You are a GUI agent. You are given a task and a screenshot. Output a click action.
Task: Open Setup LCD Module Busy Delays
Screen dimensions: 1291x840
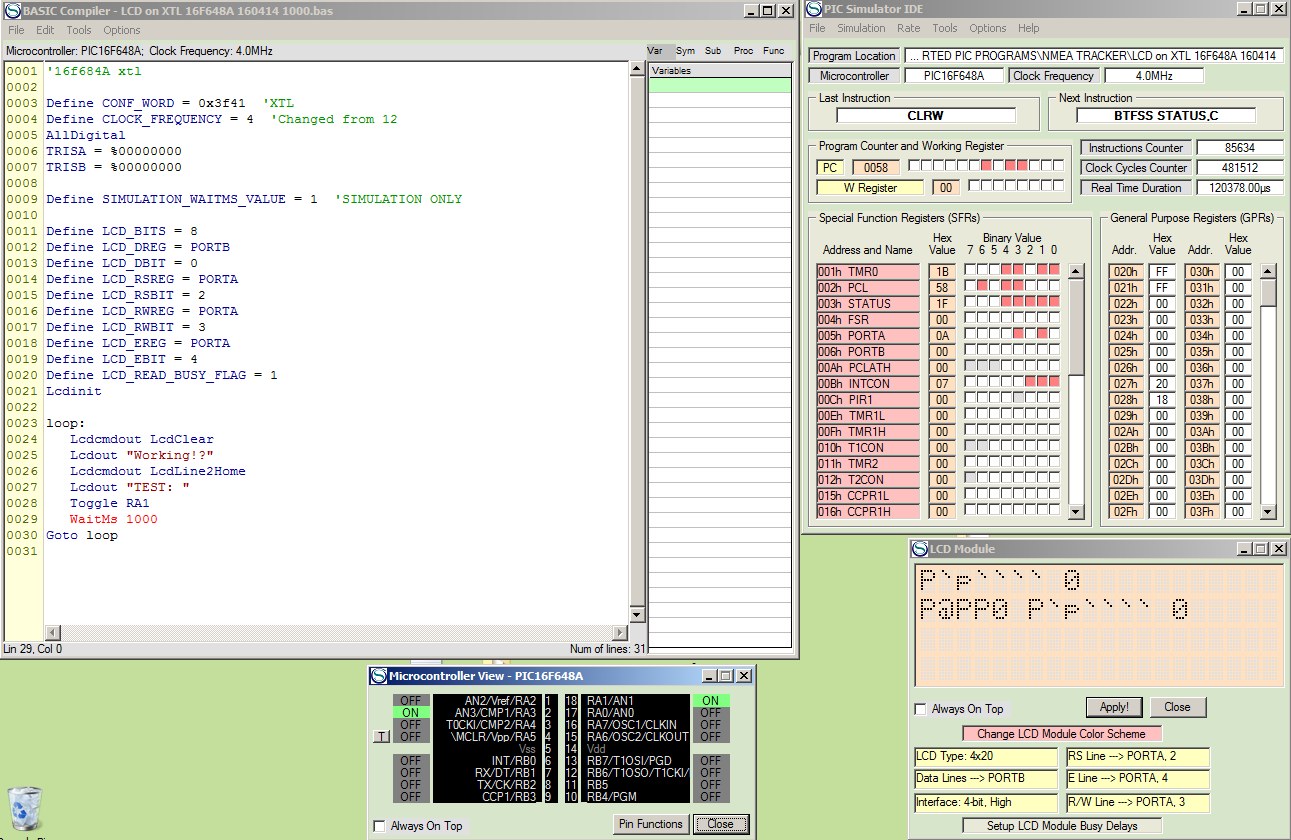[x=1061, y=826]
